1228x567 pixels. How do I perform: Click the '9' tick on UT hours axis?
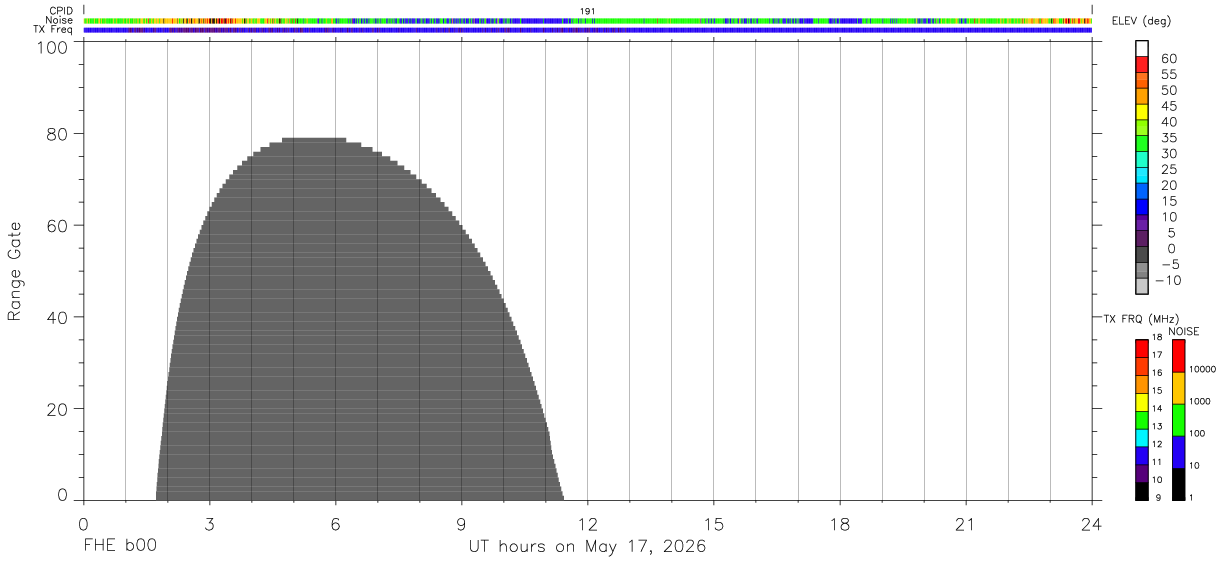(461, 524)
